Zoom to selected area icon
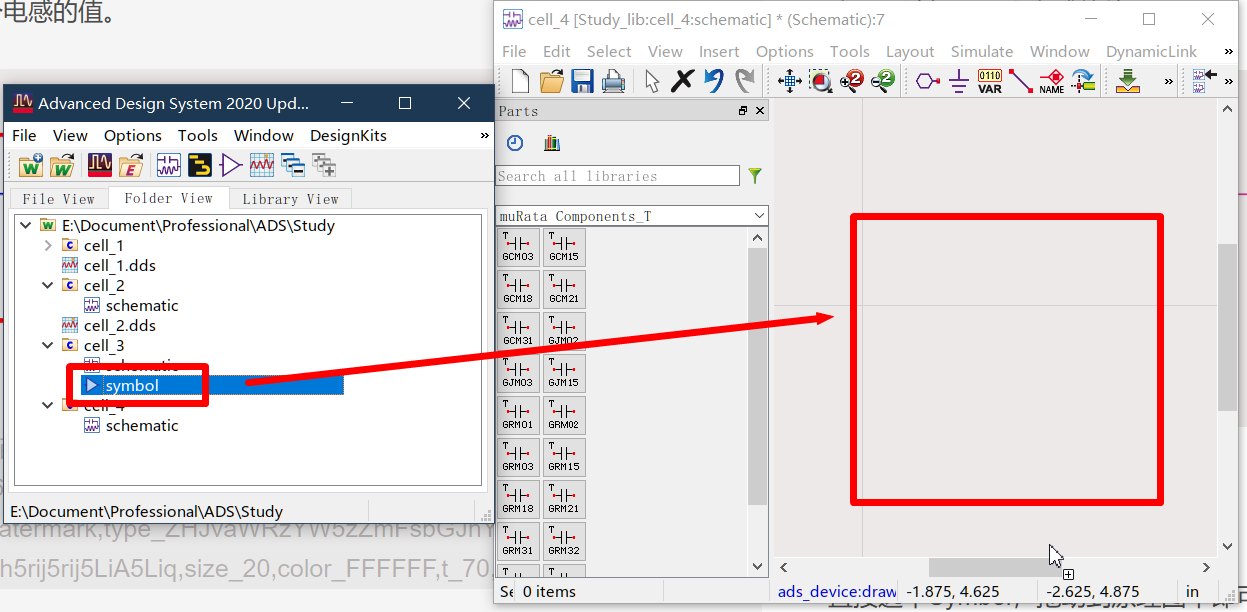This screenshot has width=1247, height=612. tap(821, 81)
